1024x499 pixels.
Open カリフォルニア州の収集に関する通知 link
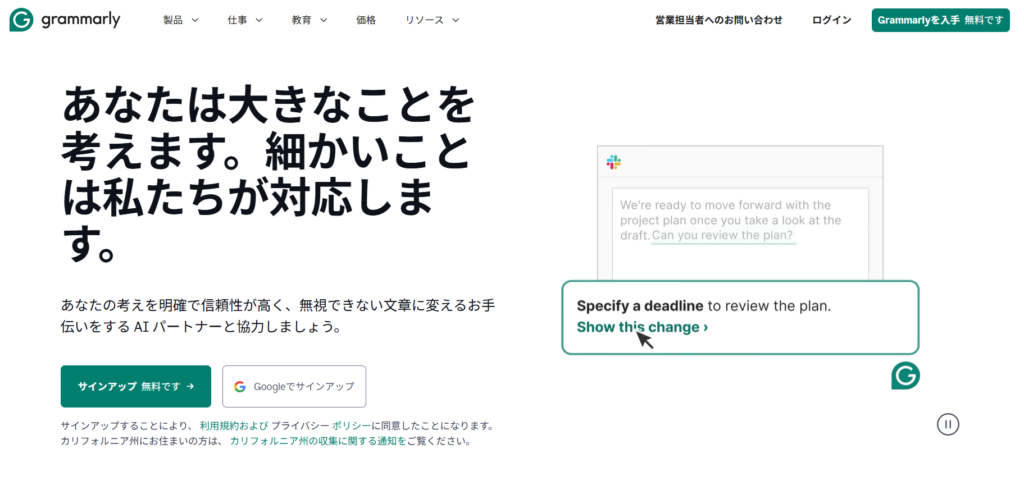317,441
